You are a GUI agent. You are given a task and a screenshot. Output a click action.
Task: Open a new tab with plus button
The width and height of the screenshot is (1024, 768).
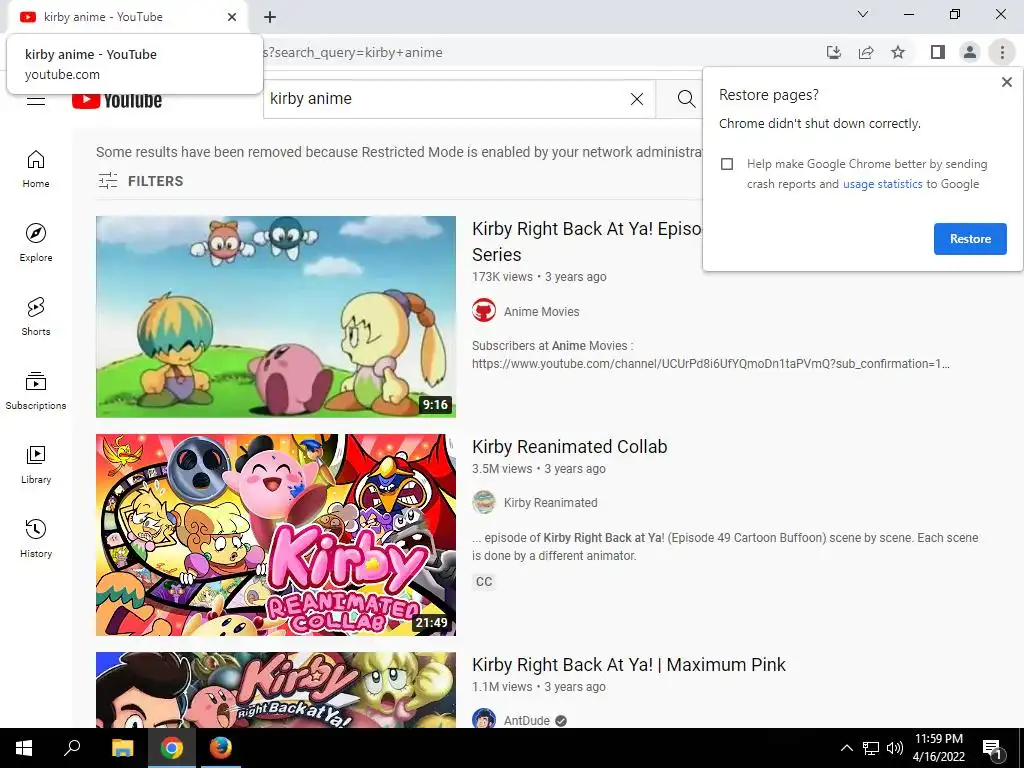[270, 18]
